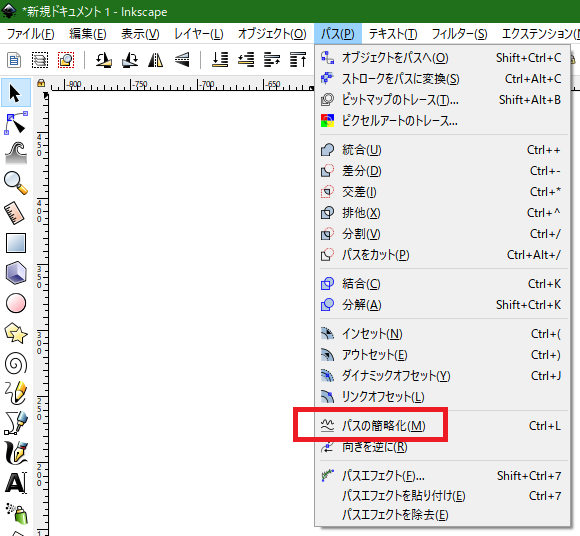Choose ダイナミックオフセット(Y)
580x536 pixels.
pos(442,376)
